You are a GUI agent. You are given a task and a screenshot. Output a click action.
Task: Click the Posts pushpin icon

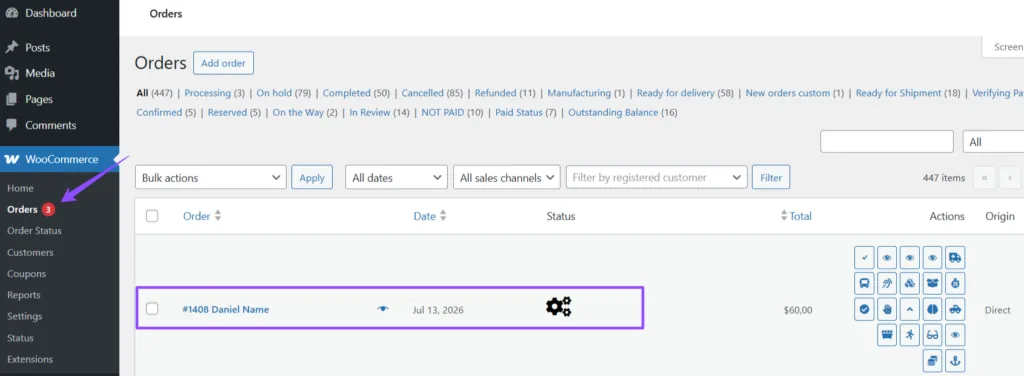[12, 48]
